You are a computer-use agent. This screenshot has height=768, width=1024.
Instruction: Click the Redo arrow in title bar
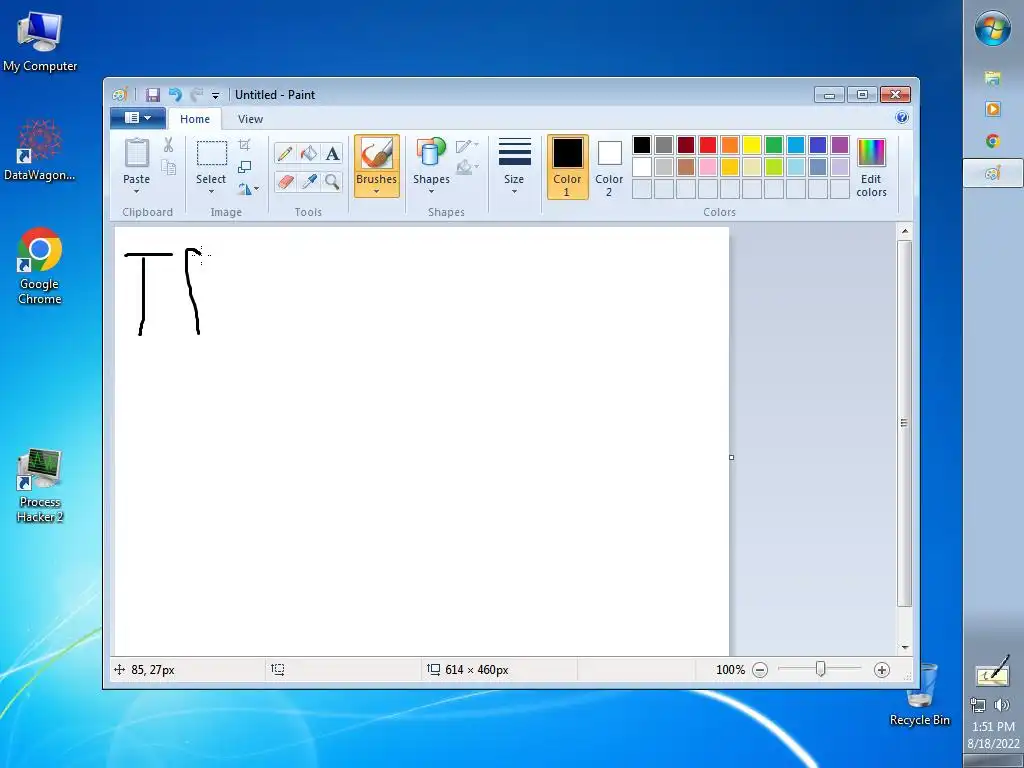(x=196, y=95)
